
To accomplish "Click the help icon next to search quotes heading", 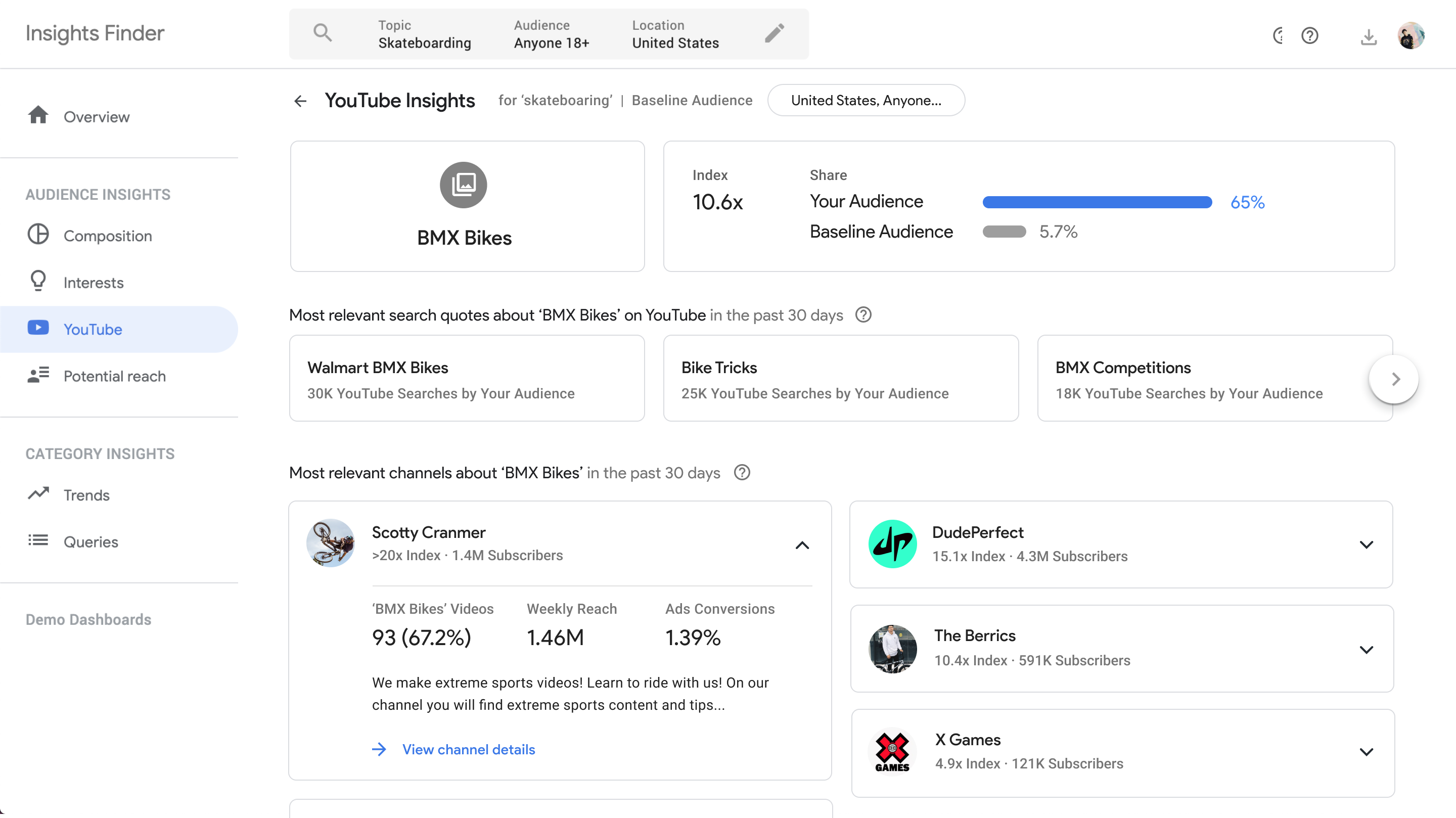I will tap(863, 315).
